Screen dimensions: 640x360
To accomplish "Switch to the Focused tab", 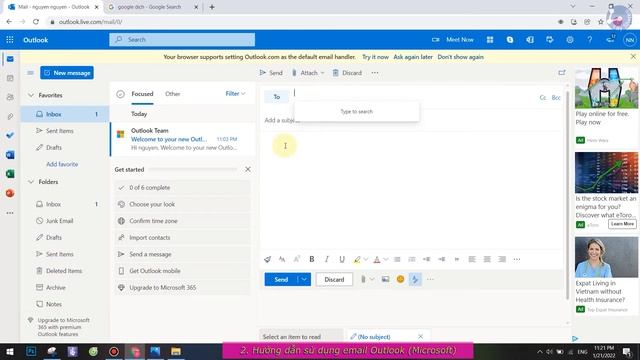I will [x=142, y=94].
